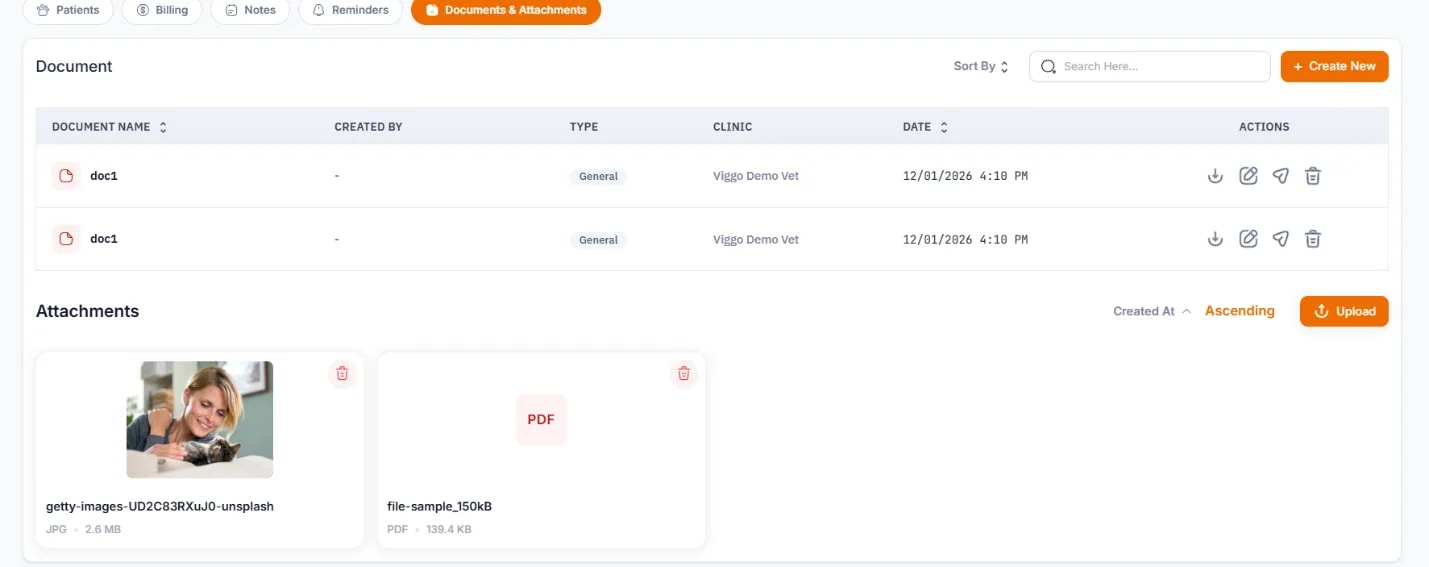
Task: Click the TYPE column header
Action: 584,127
